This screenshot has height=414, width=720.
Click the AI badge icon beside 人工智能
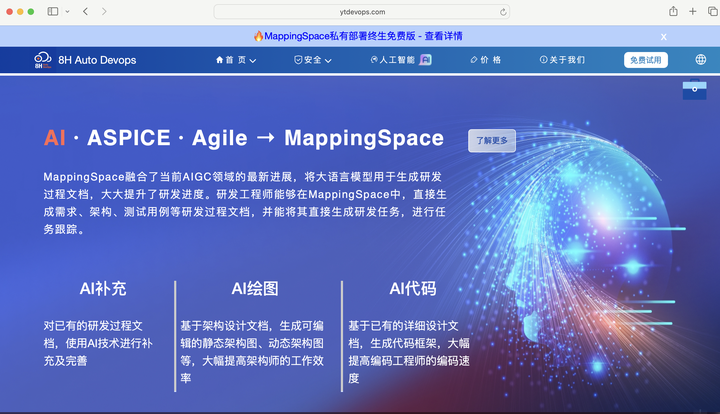pos(426,60)
